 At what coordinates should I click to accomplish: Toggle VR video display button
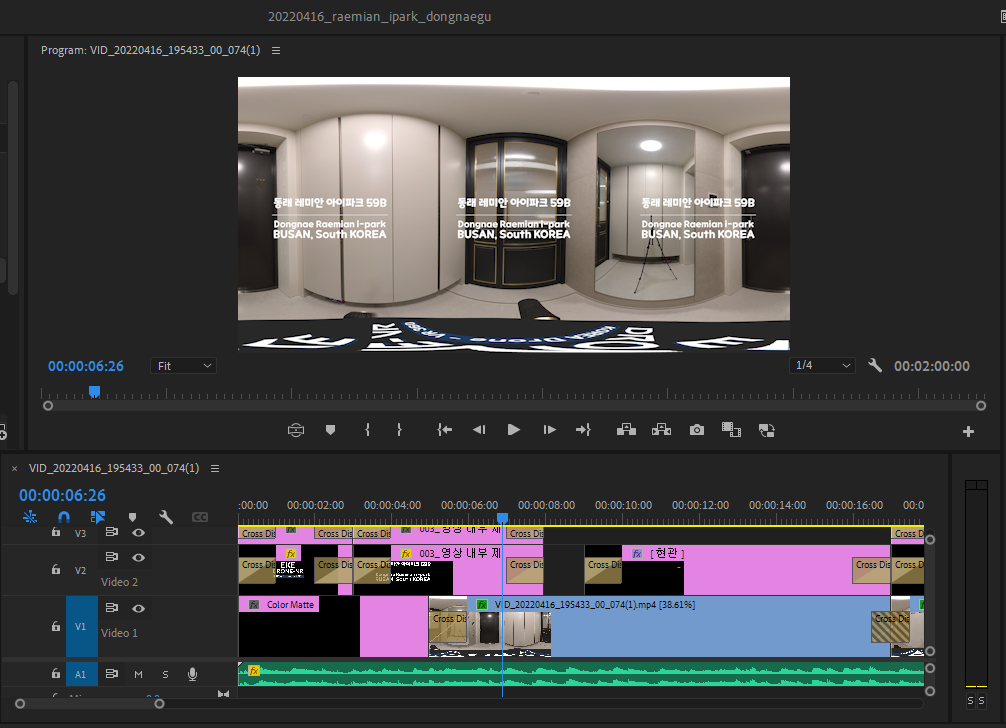[296, 430]
